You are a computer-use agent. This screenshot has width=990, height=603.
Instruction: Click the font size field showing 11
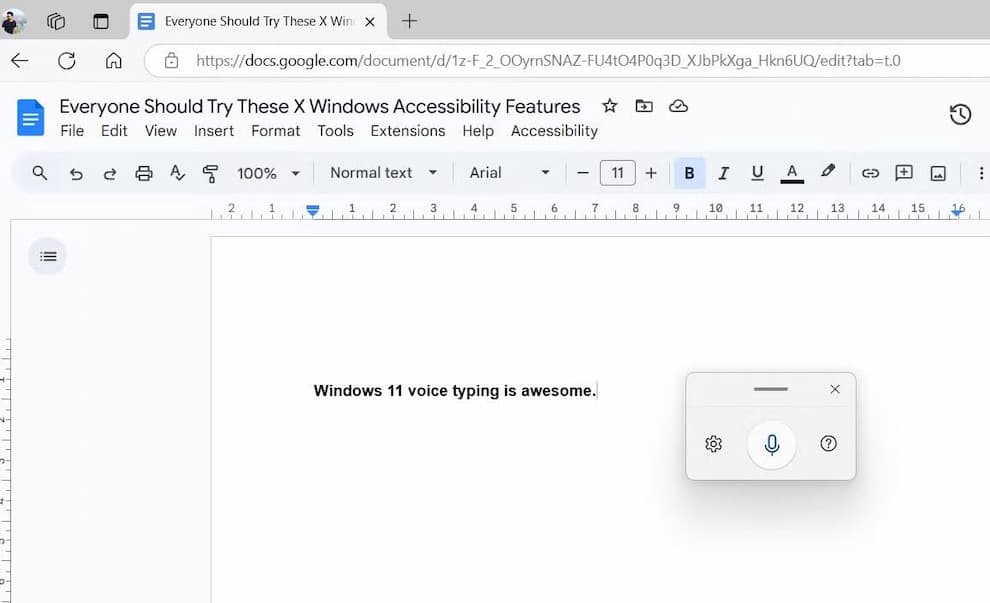click(x=617, y=173)
